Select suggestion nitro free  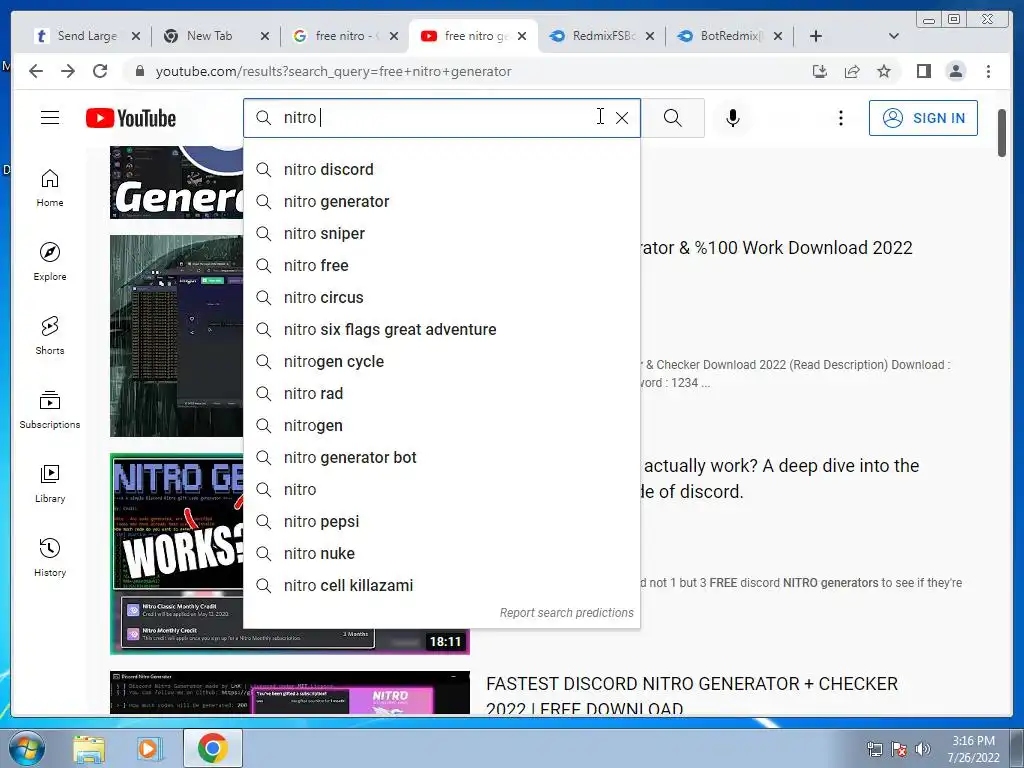pyautogui.click(x=441, y=265)
